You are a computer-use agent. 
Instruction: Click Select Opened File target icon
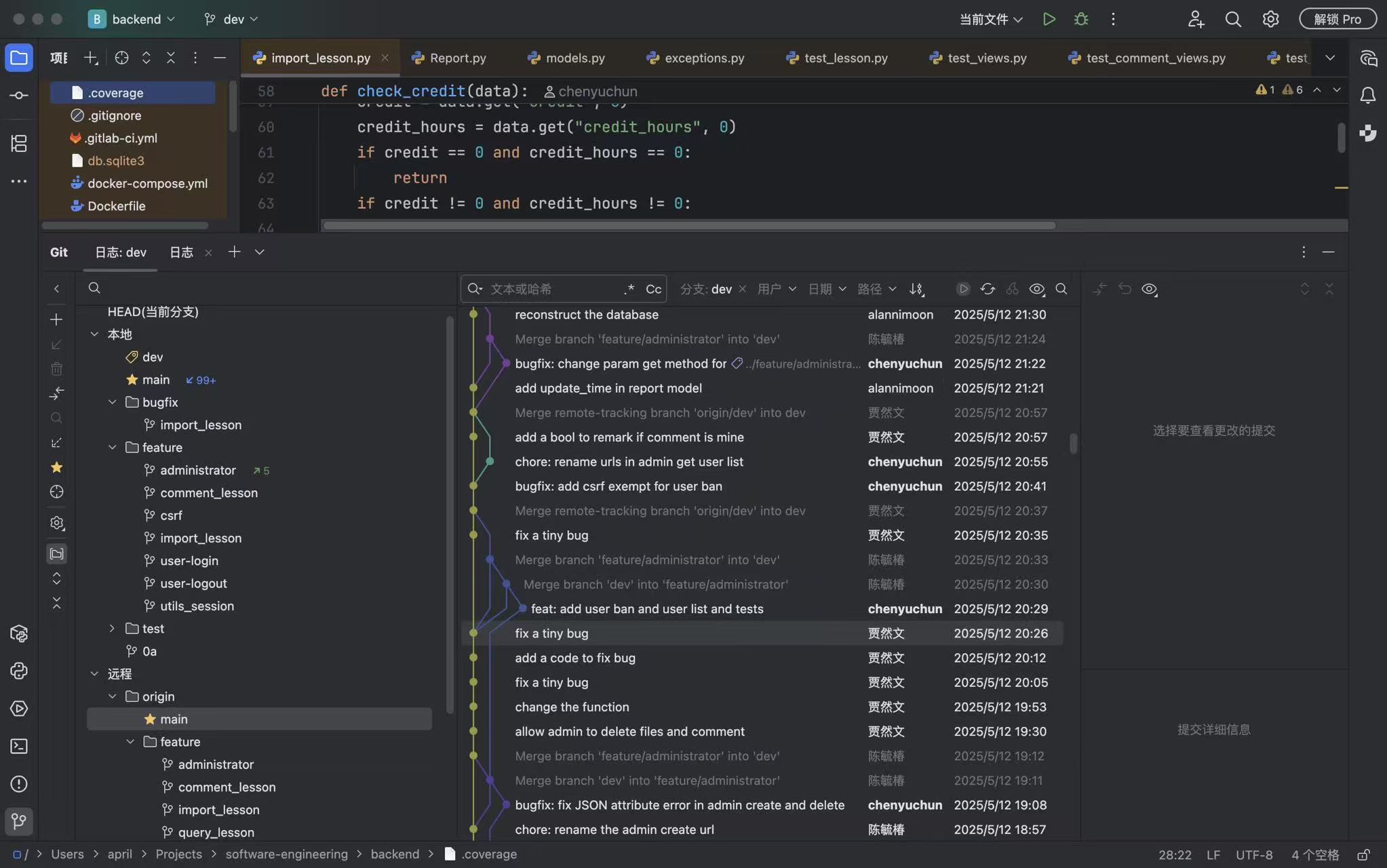[x=121, y=58]
